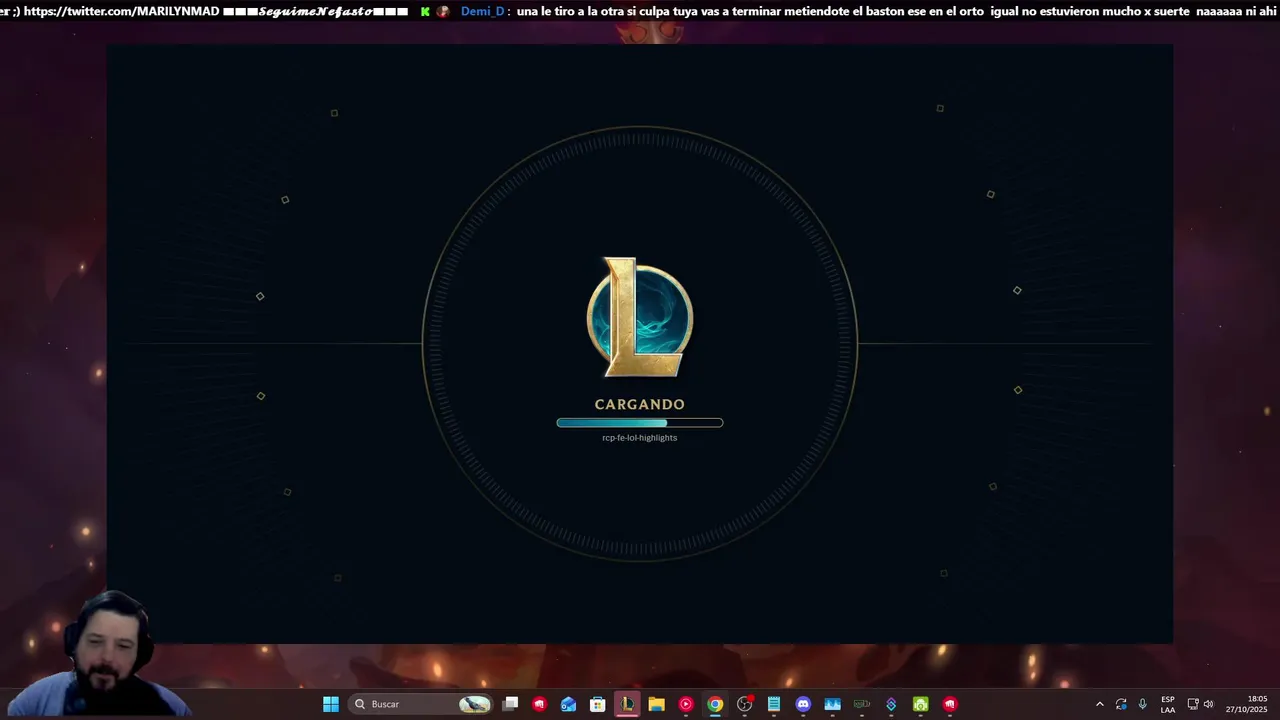Open the blue graph monitor taskbar icon

(x=832, y=704)
